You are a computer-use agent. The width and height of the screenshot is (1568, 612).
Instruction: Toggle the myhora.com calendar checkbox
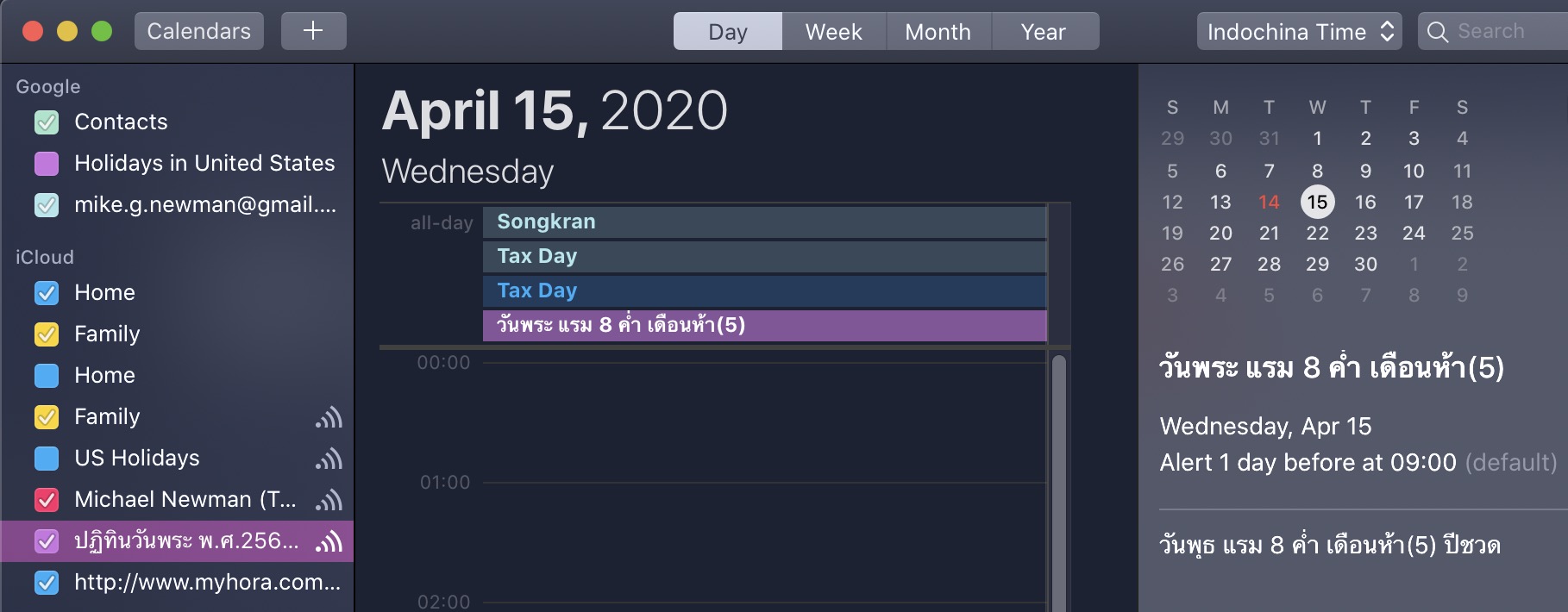(47, 583)
